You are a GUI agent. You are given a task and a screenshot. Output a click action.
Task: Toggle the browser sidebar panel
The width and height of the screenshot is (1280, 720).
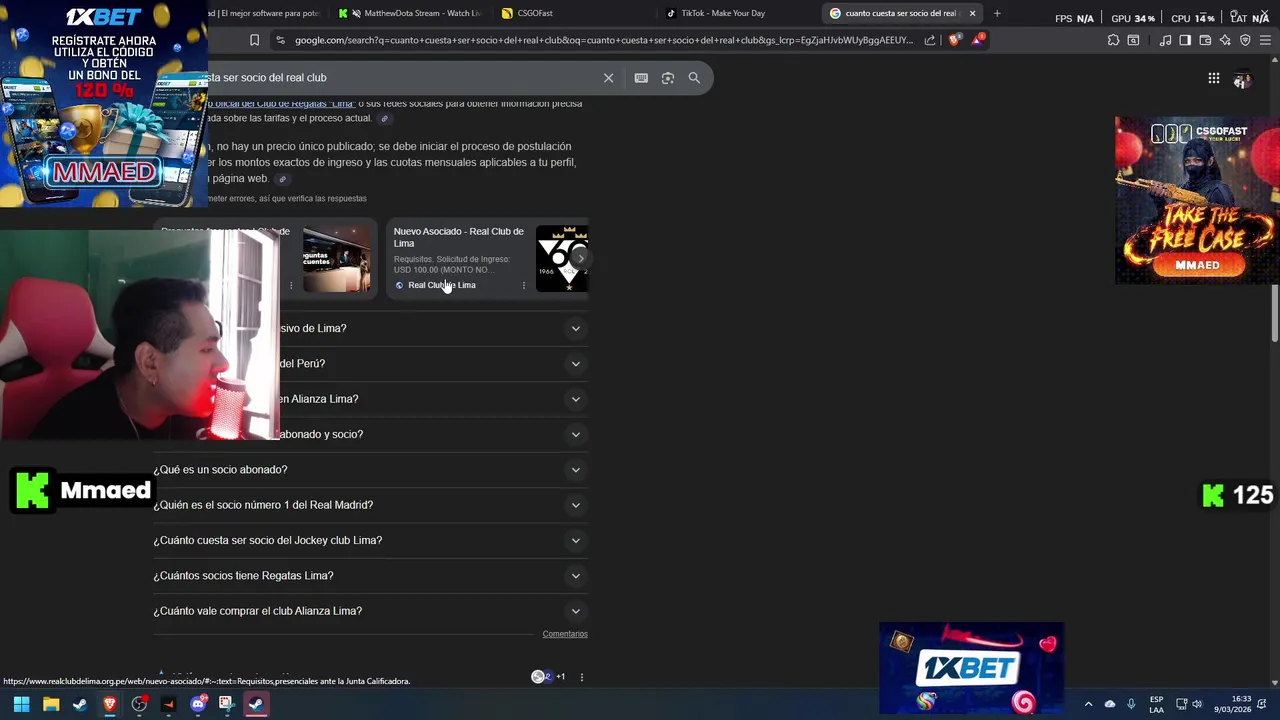pos(1185,40)
